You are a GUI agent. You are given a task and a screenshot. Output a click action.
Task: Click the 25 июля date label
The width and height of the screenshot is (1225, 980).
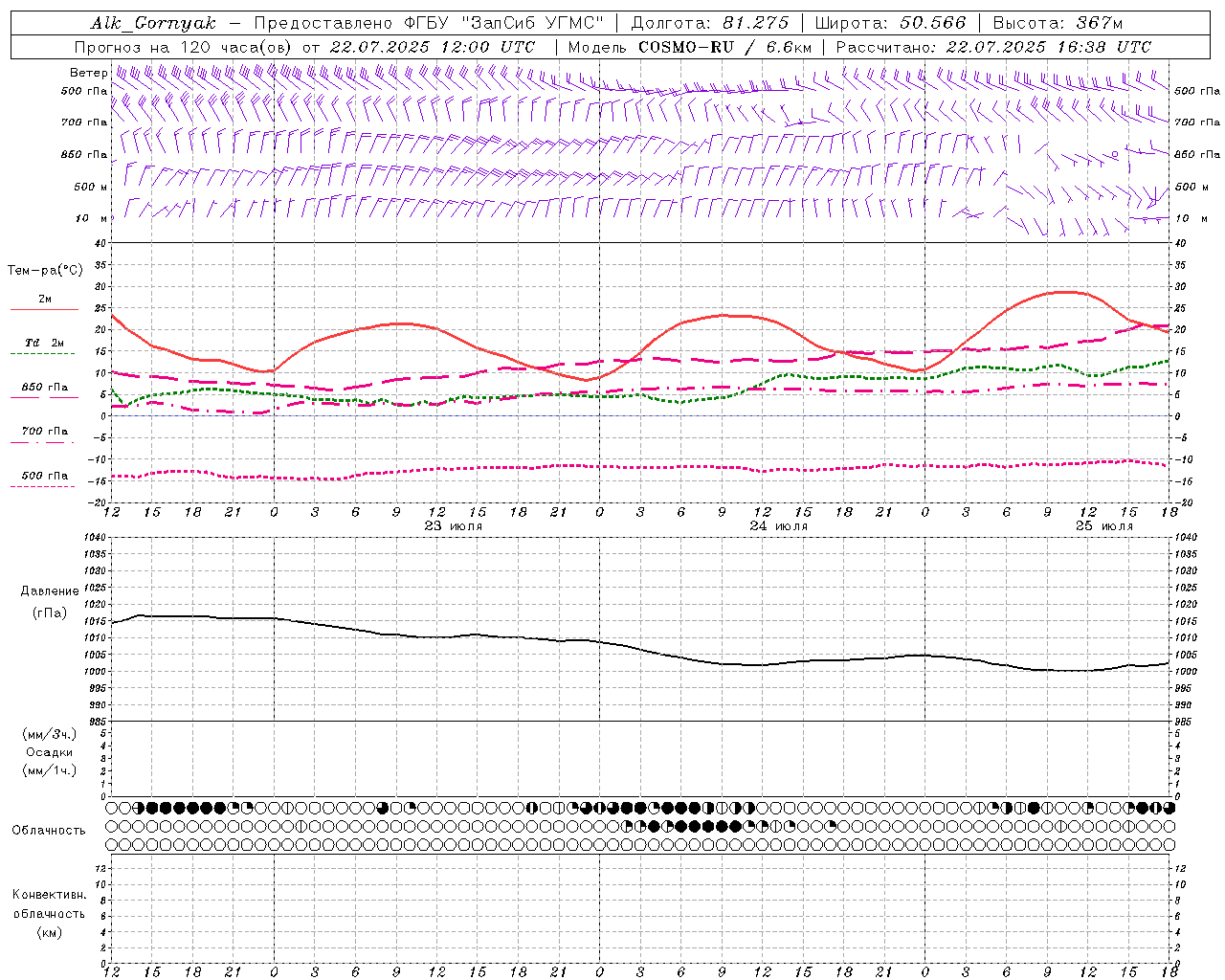tap(1103, 526)
